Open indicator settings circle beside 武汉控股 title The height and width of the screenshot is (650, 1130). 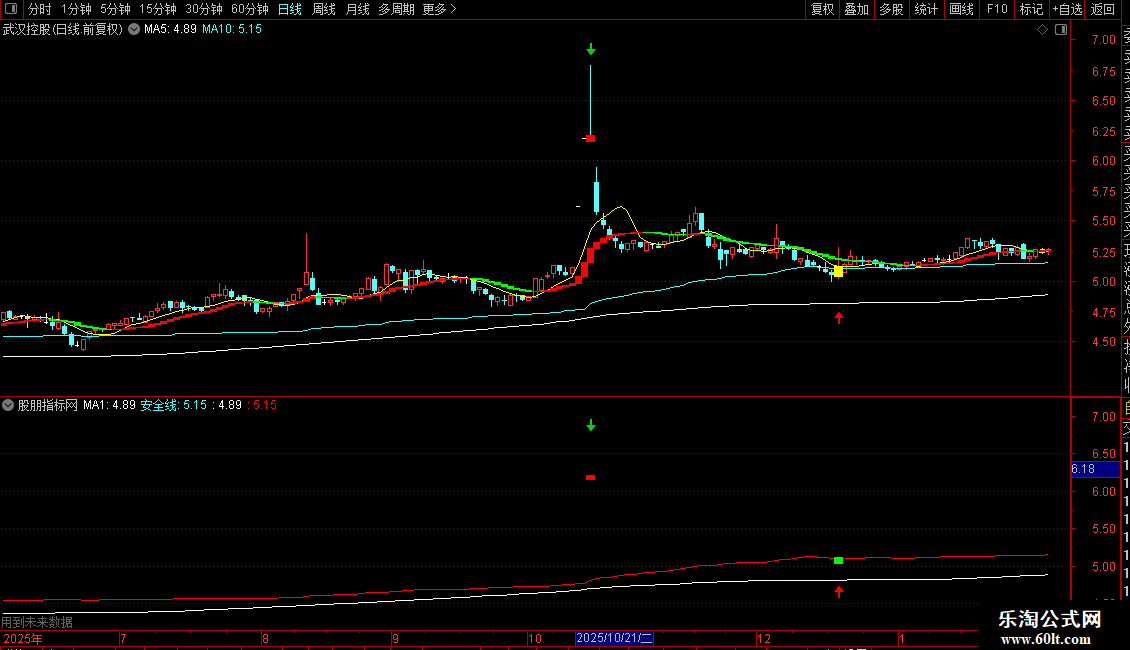134,29
